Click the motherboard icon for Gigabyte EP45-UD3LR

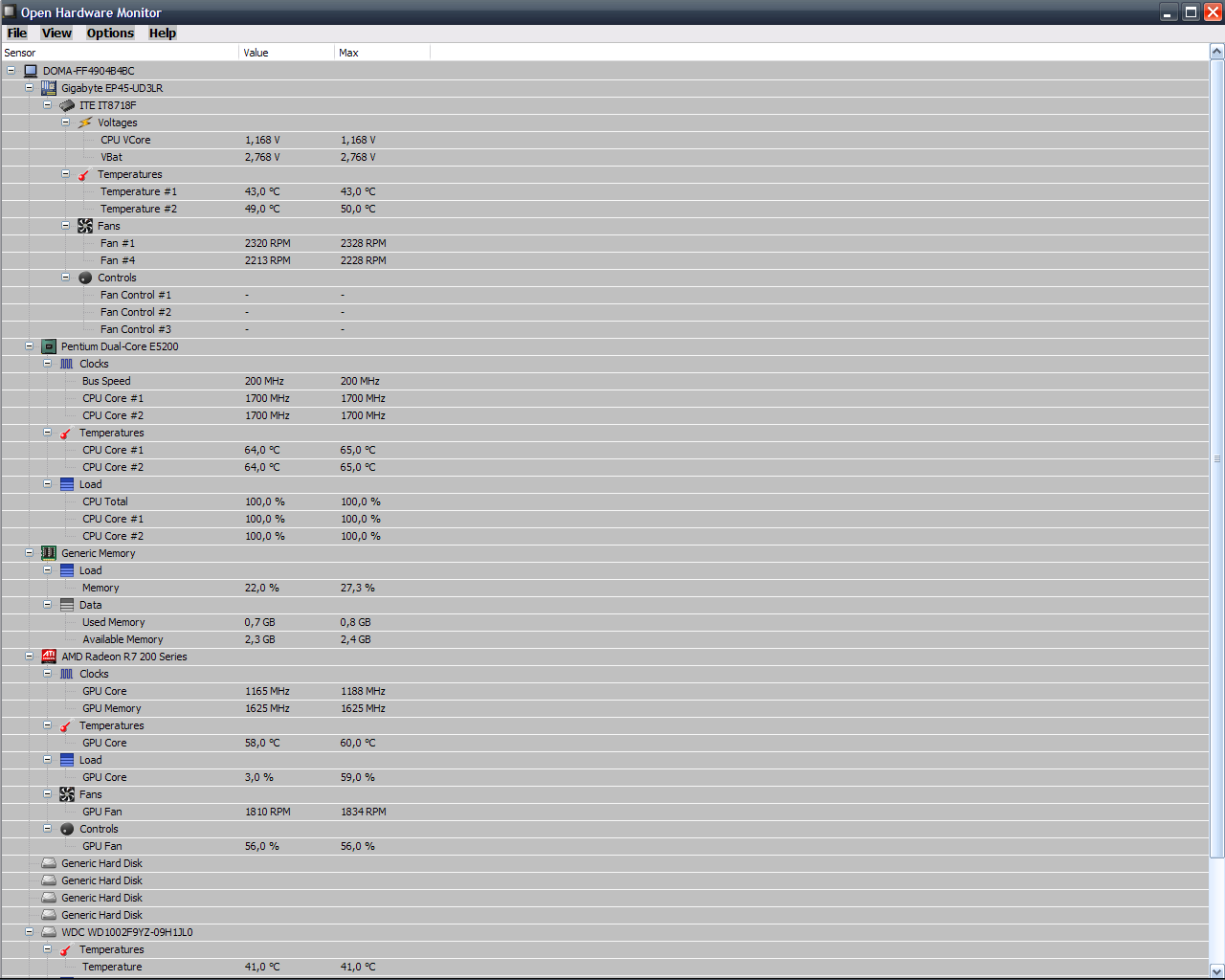[x=49, y=88]
